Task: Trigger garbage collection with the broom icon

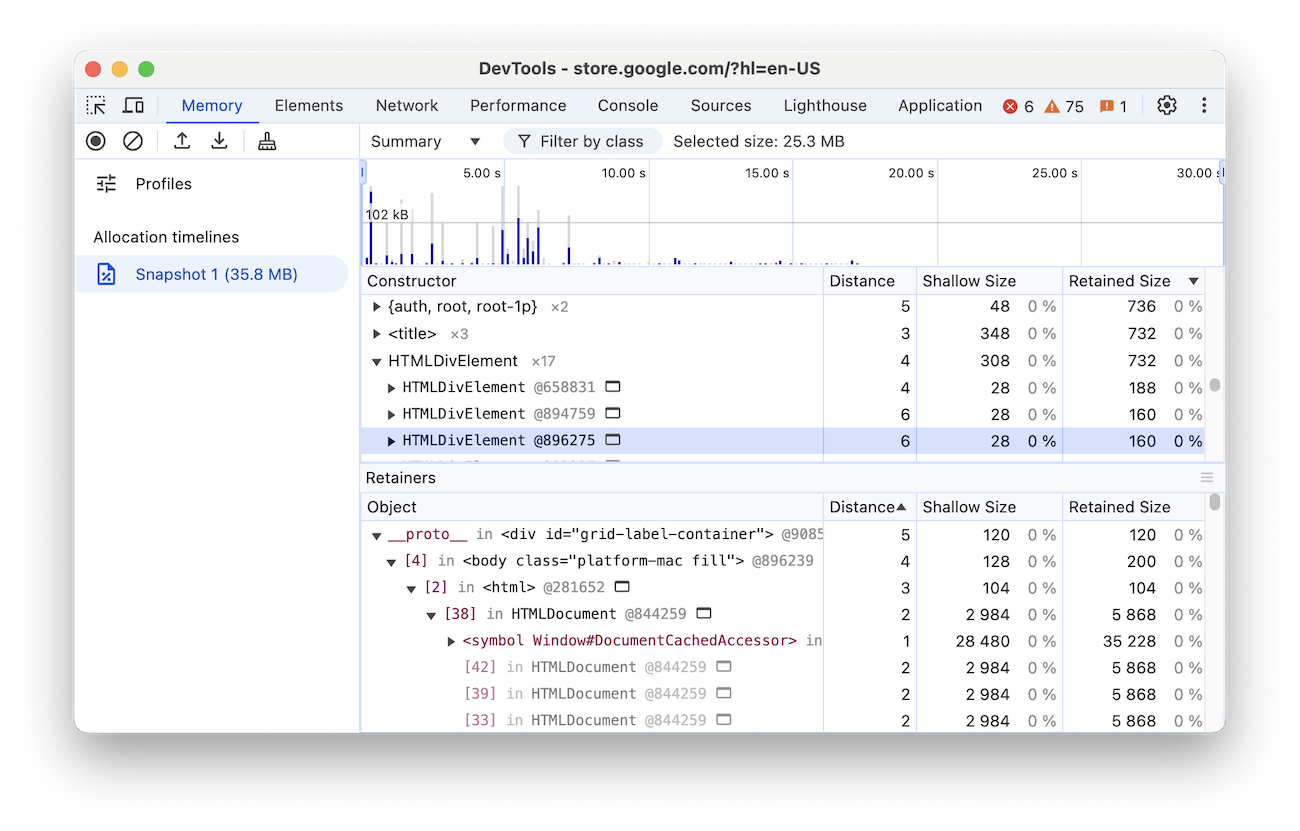Action: 267,140
